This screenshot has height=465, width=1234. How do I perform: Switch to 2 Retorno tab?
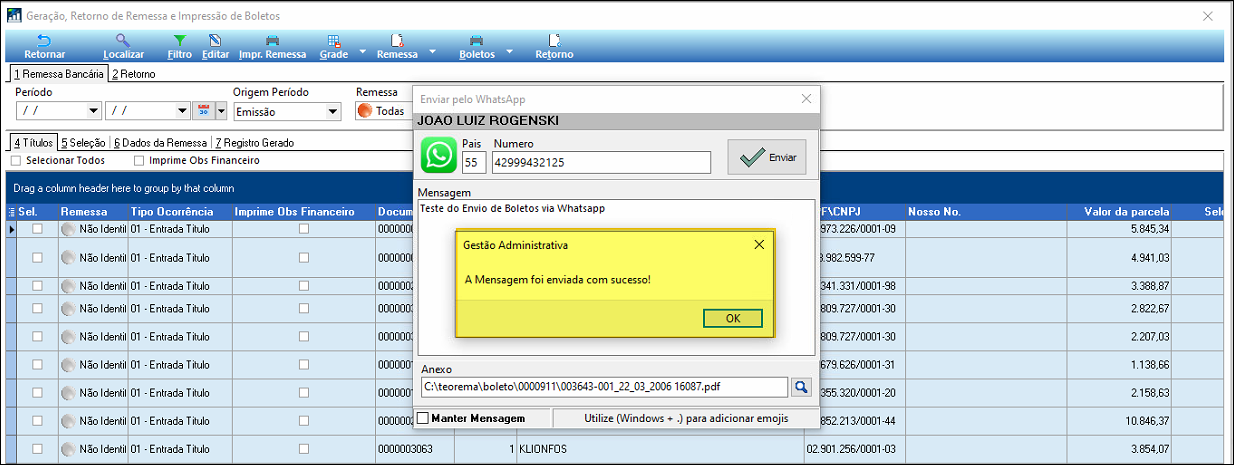click(x=133, y=74)
